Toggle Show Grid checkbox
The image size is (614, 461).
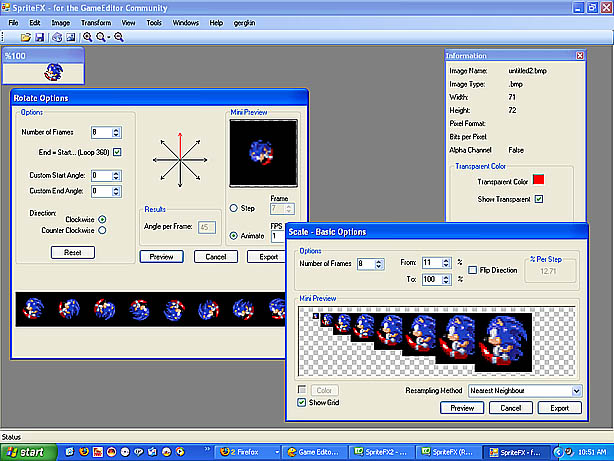click(302, 402)
